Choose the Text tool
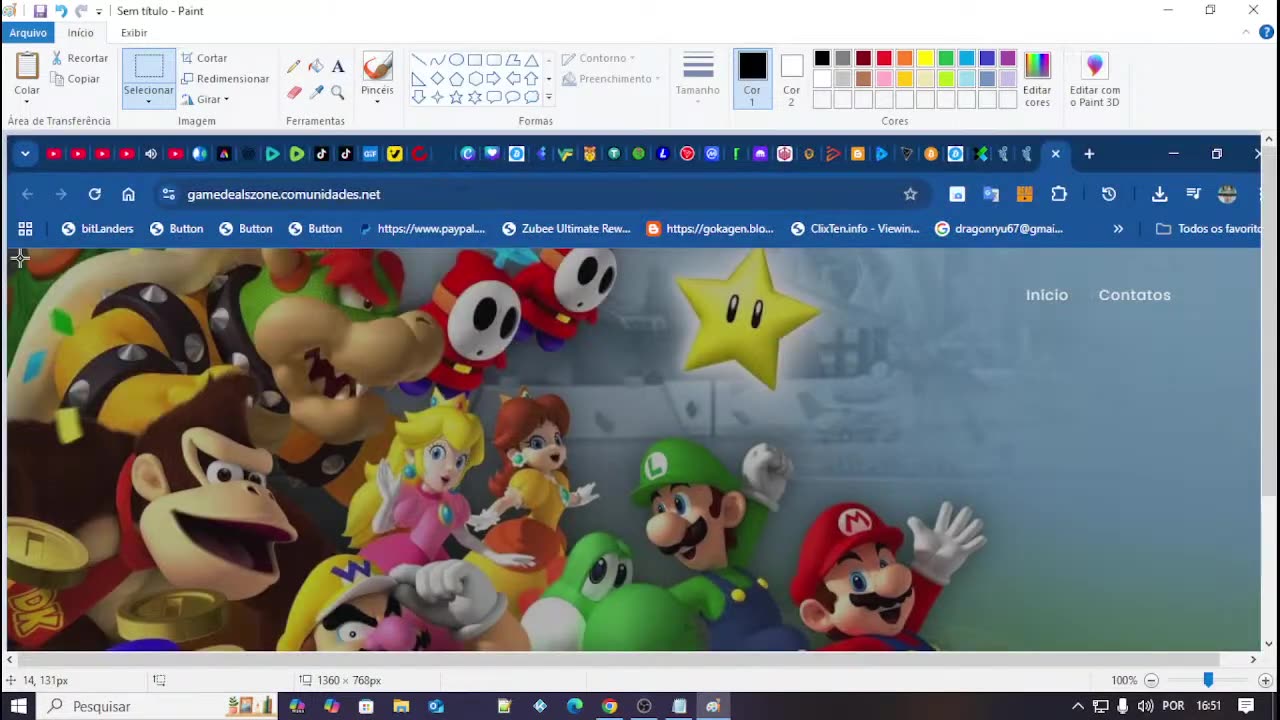Viewport: 1280px width, 720px height. click(x=338, y=67)
